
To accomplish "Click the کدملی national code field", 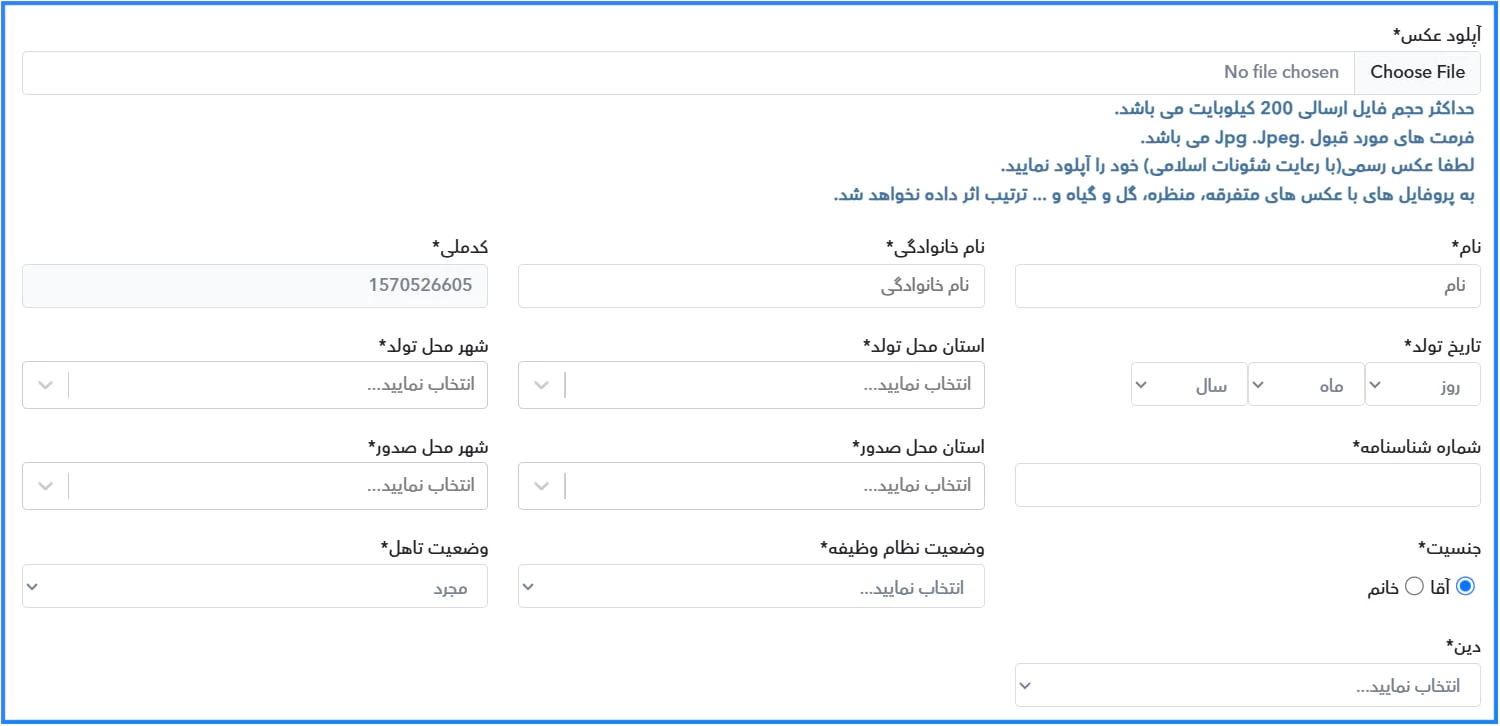I will (255, 286).
